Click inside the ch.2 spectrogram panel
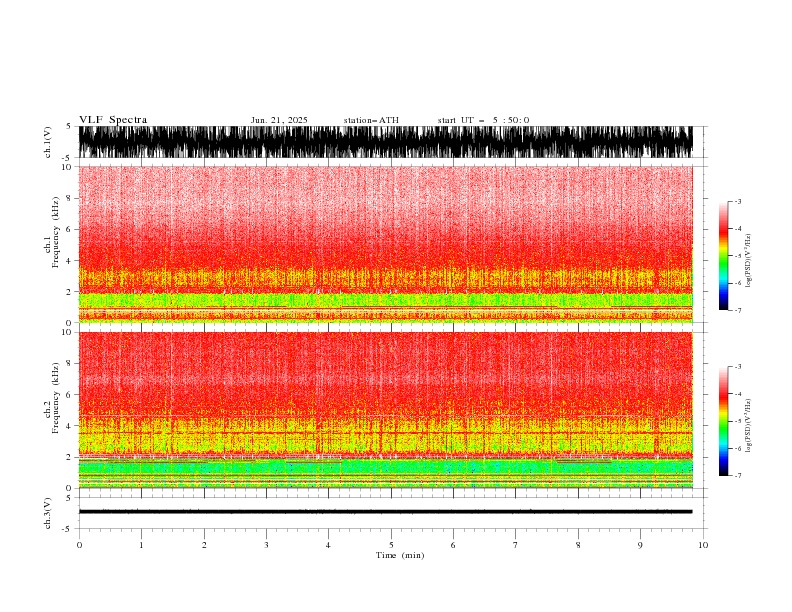This screenshot has height=612, width=792. point(385,410)
